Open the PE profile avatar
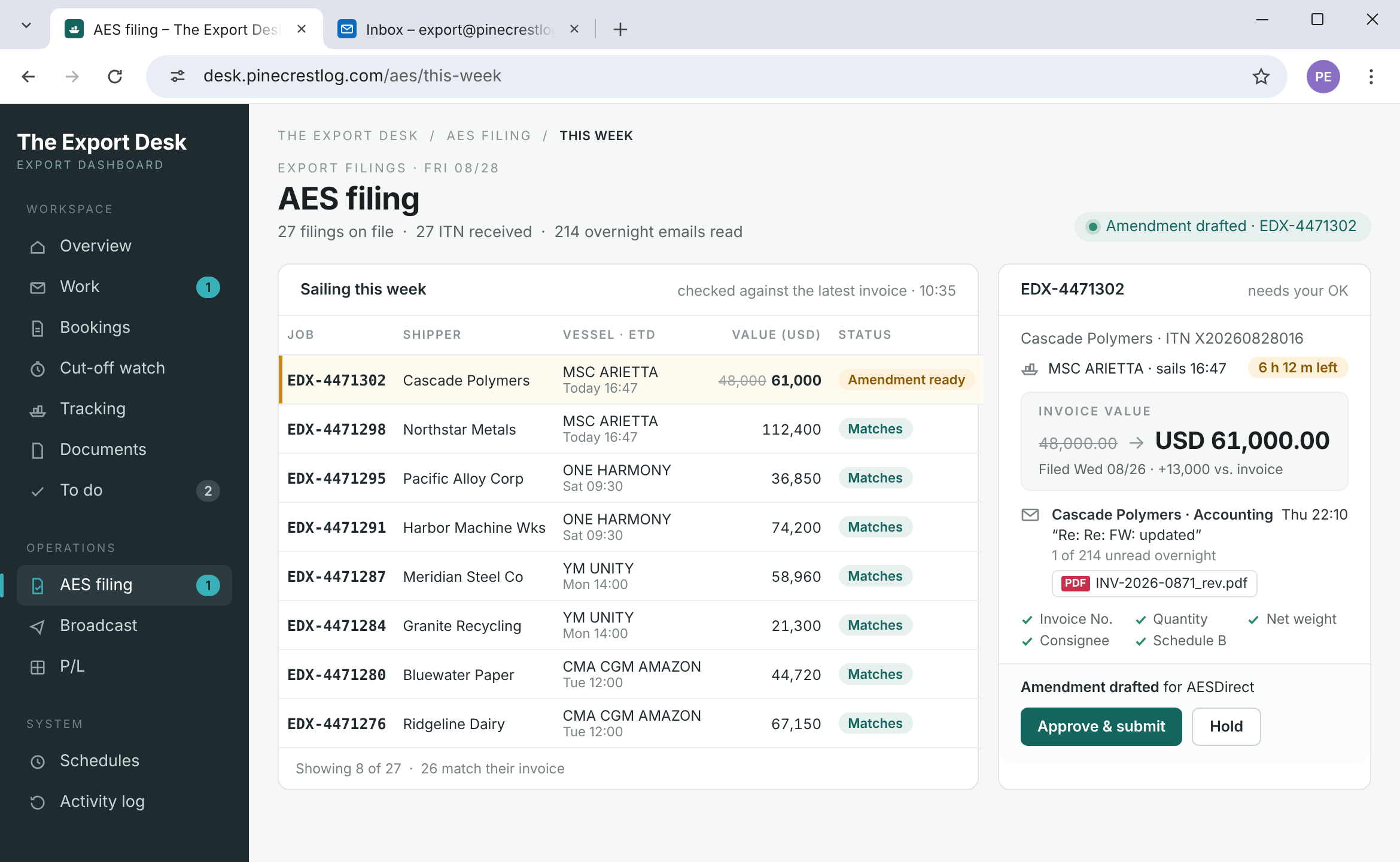Screen dimensions: 1400x862 [x=1323, y=77]
